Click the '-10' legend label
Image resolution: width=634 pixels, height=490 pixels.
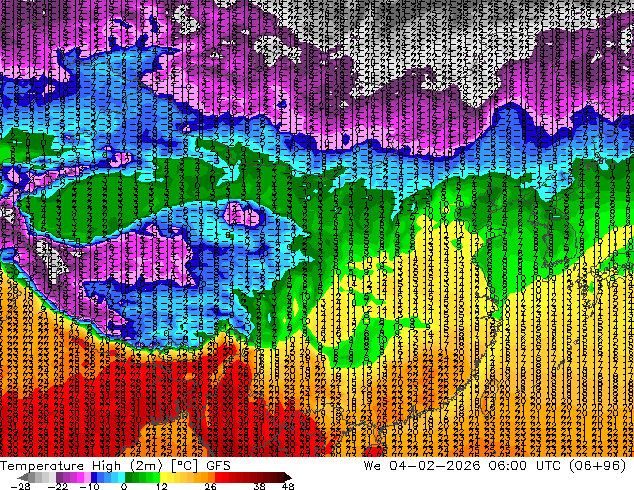(x=89, y=486)
